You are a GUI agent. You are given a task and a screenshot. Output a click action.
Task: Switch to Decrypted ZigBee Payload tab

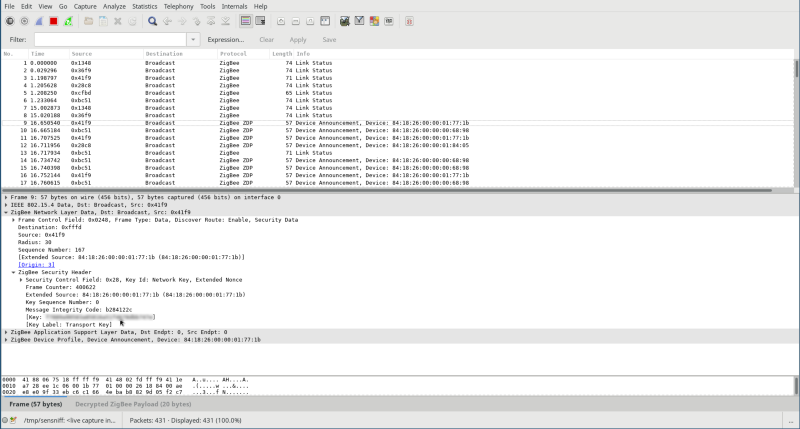(133, 404)
